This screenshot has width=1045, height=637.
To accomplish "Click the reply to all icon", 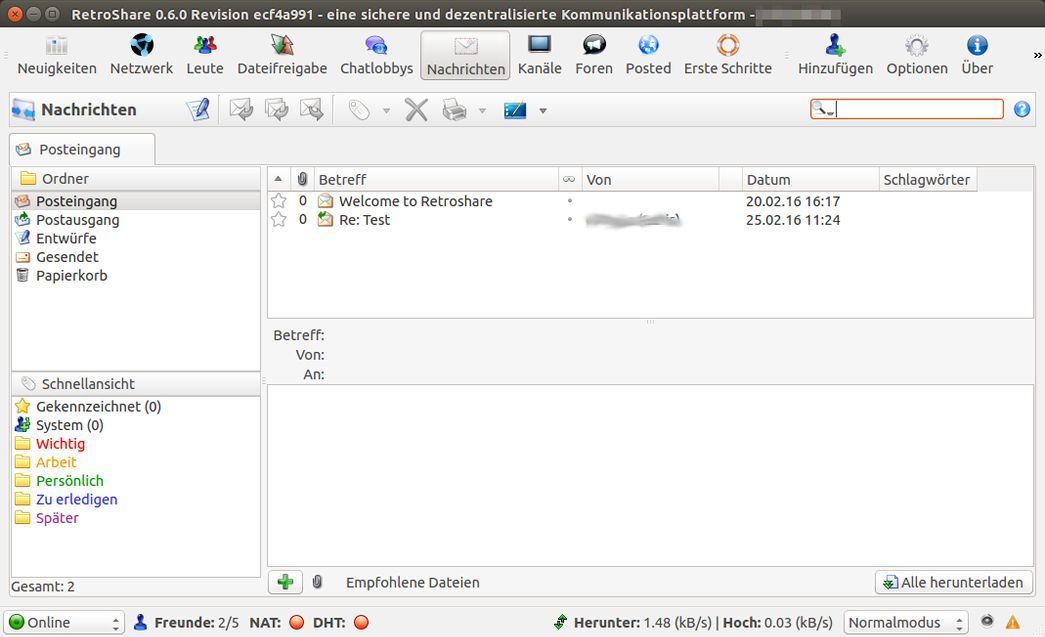I will pos(277,109).
